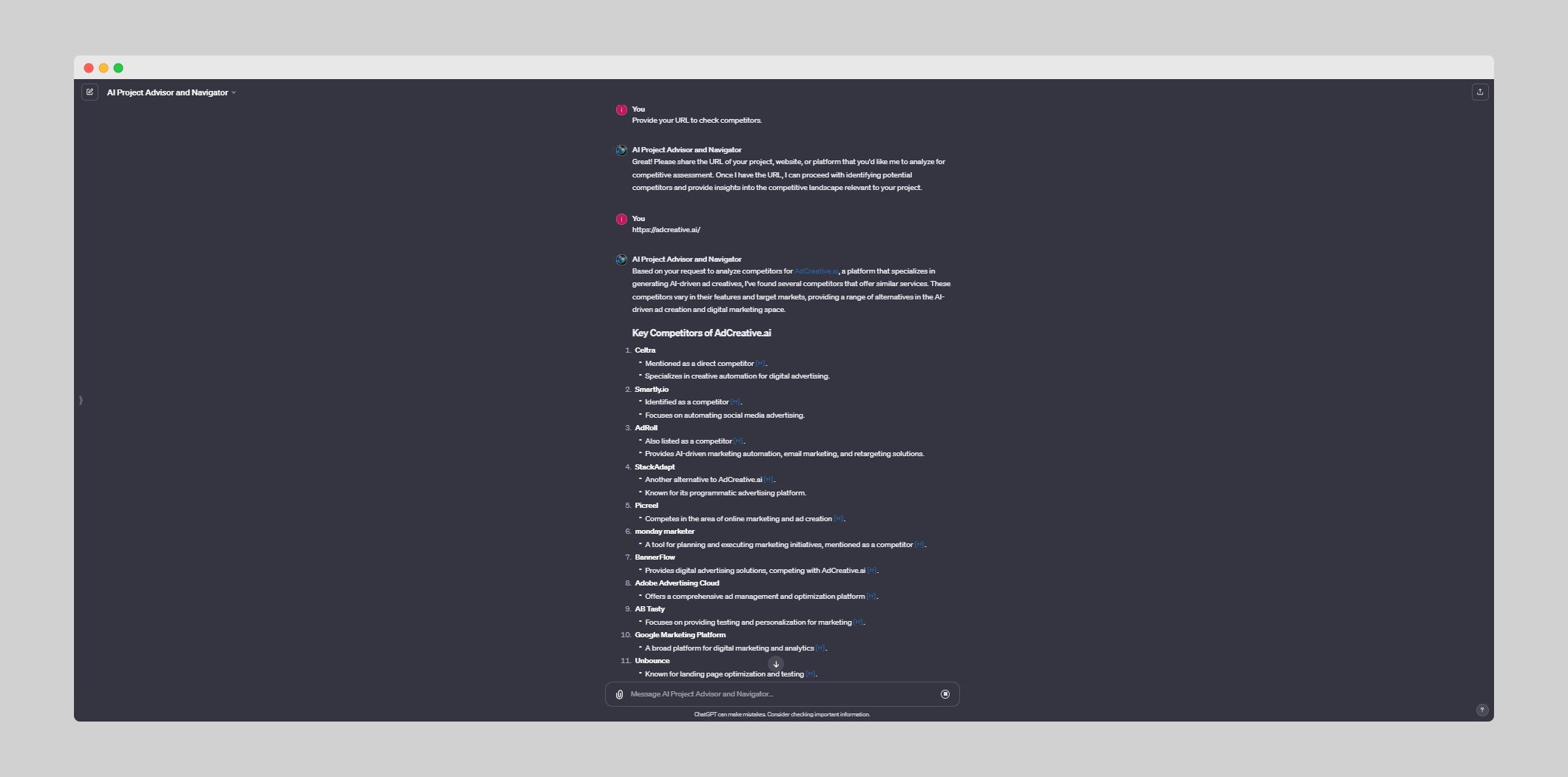Image resolution: width=1568 pixels, height=777 pixels.
Task: Click the stop generating button
Action: 944,694
